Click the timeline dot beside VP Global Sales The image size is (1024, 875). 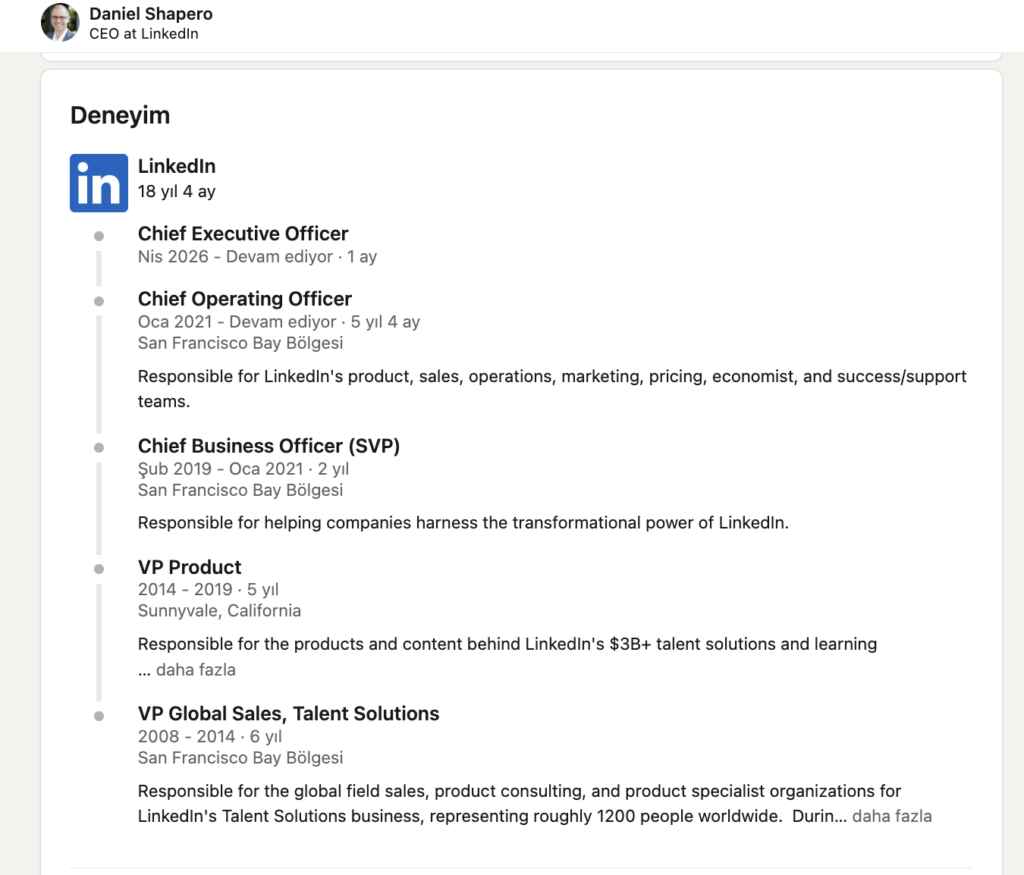tap(98, 715)
